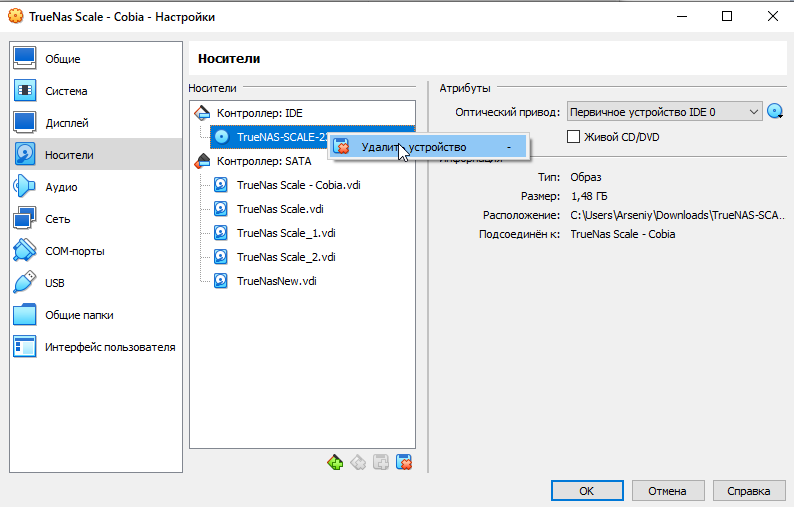
Task: Enable the Живой CD/DVD checkbox
Action: [x=573, y=137]
